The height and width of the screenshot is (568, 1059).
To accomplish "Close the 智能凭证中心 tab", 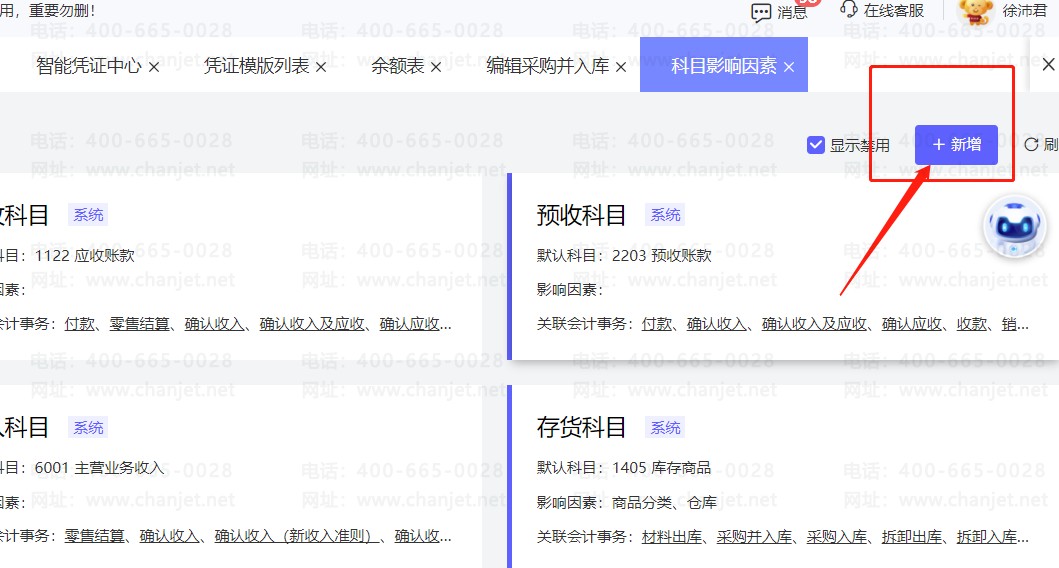I will pos(154,67).
